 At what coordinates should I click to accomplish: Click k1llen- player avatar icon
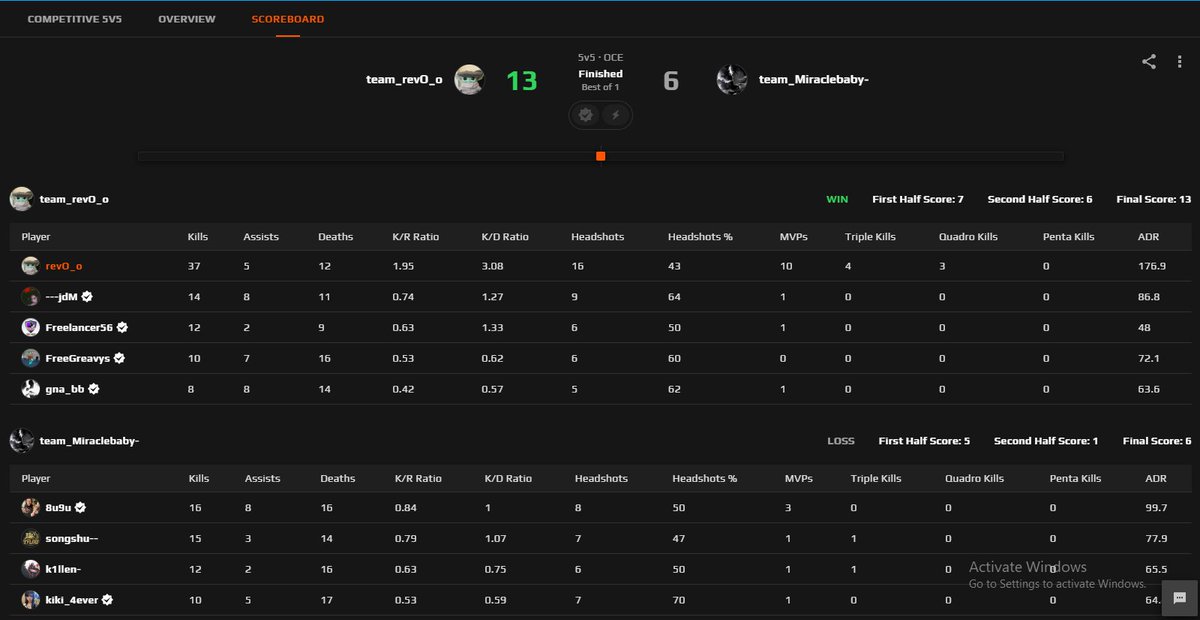(31, 569)
